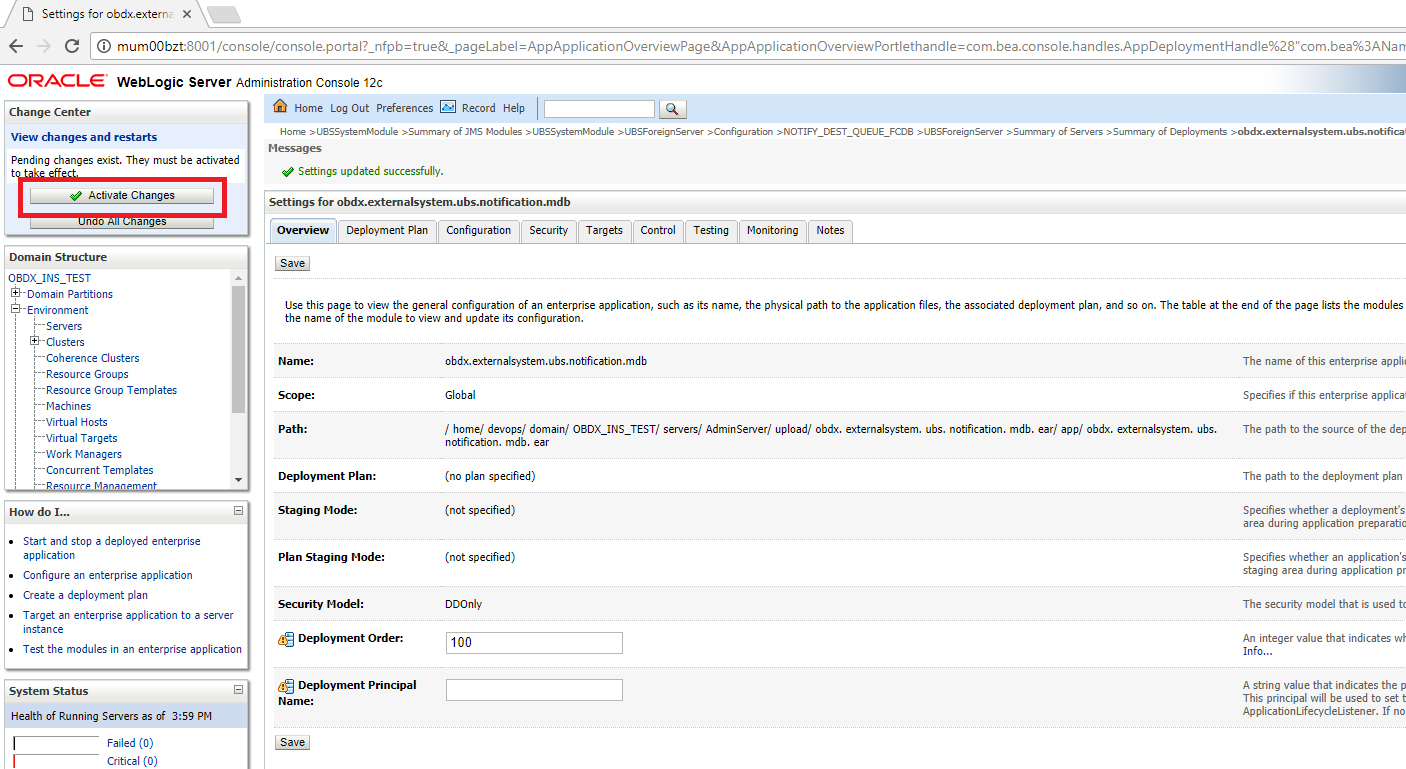
Task: Click Failed (0) status link
Action: pyautogui.click(x=130, y=743)
